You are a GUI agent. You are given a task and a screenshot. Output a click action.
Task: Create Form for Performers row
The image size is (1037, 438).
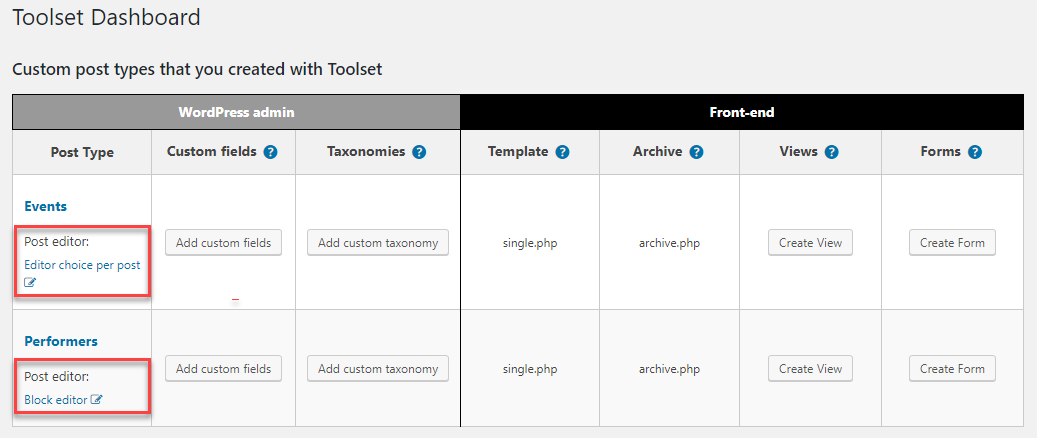tap(952, 369)
